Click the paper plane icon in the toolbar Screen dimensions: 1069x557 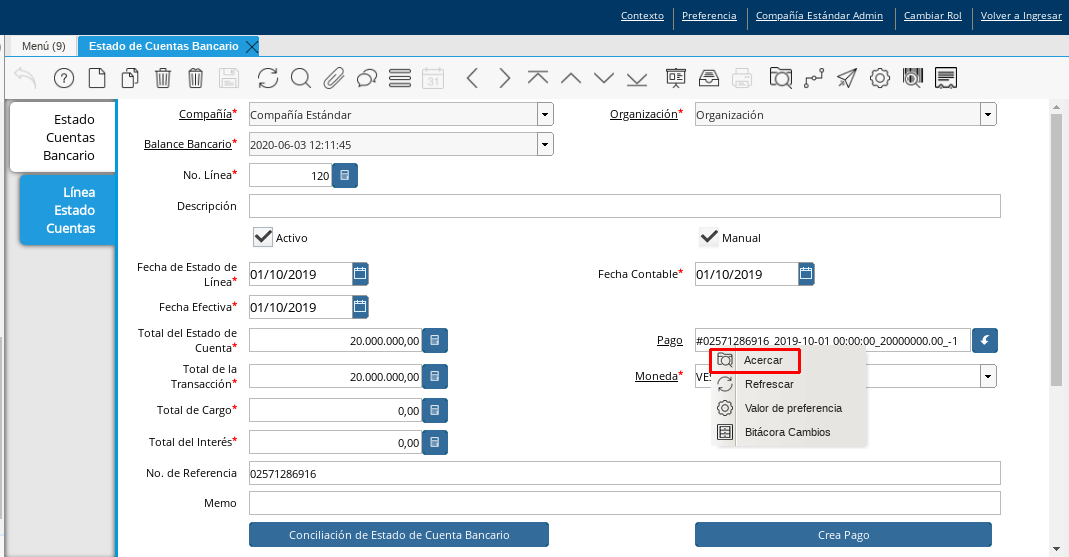click(847, 78)
